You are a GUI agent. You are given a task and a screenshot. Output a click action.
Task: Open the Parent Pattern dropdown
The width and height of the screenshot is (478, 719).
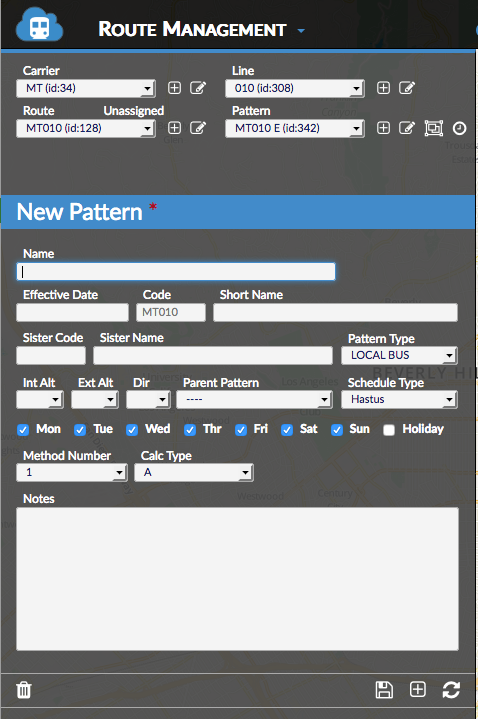coord(254,399)
